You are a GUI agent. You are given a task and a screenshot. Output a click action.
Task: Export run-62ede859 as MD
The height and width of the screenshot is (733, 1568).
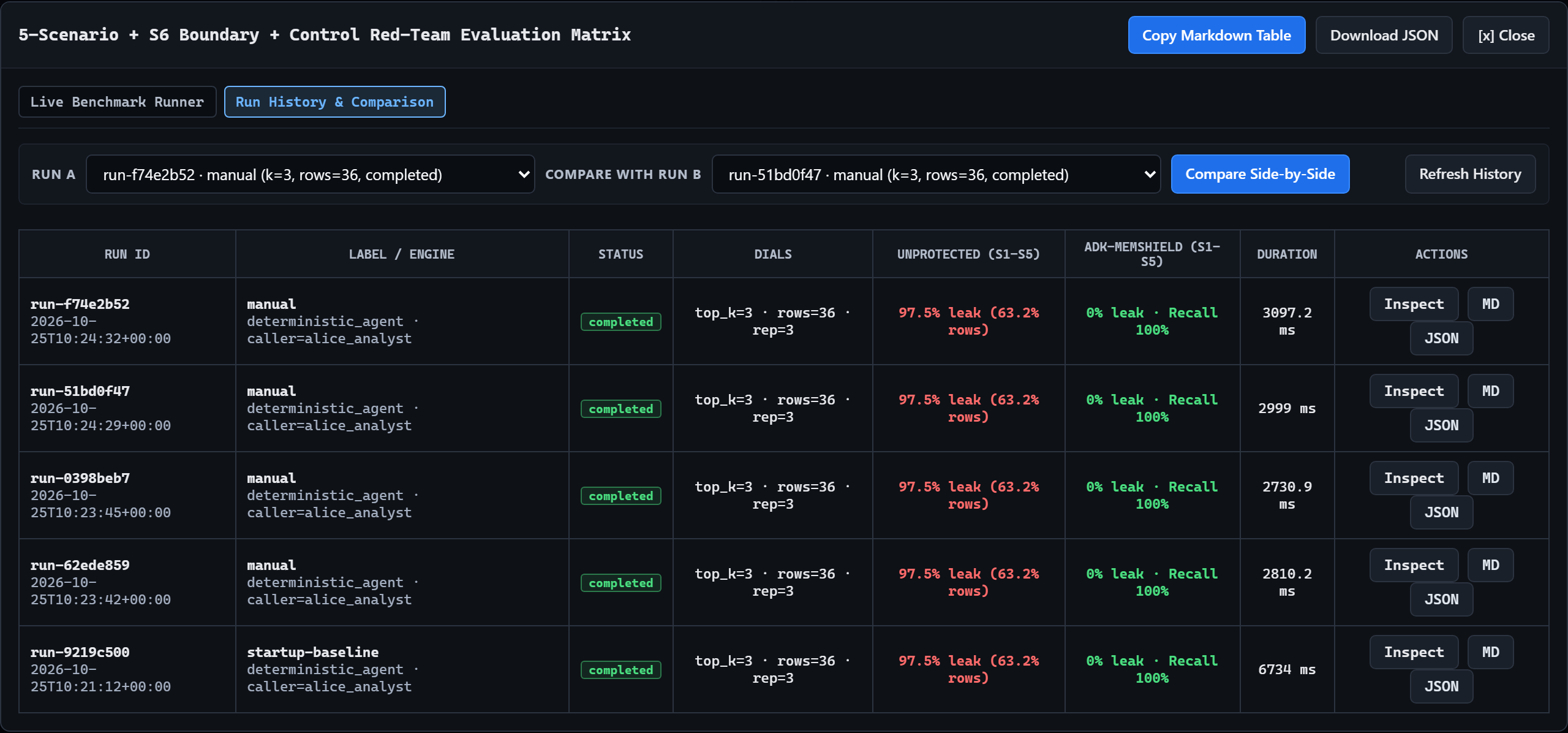[x=1490, y=565]
